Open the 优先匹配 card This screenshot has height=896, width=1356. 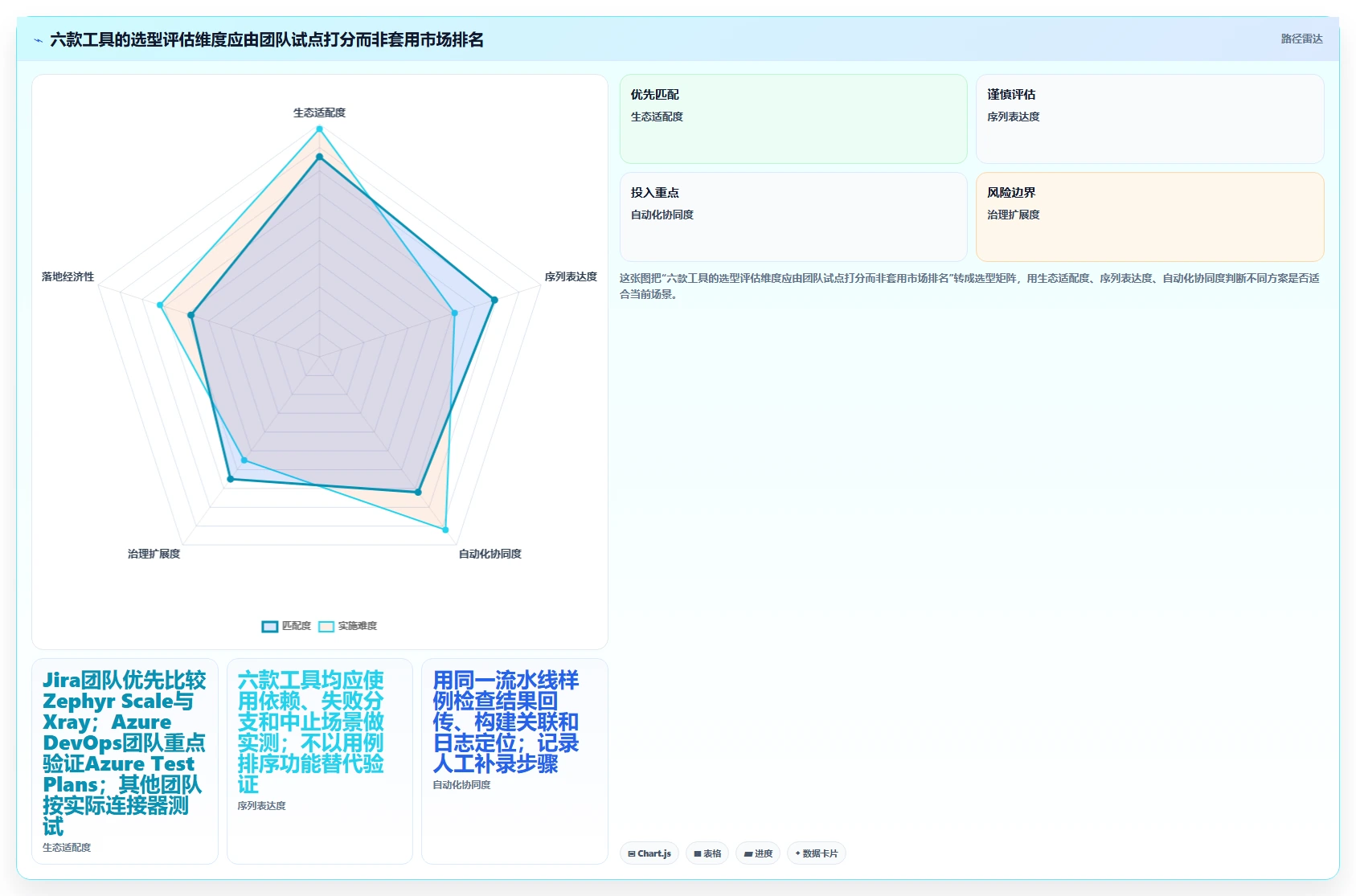pos(793,119)
